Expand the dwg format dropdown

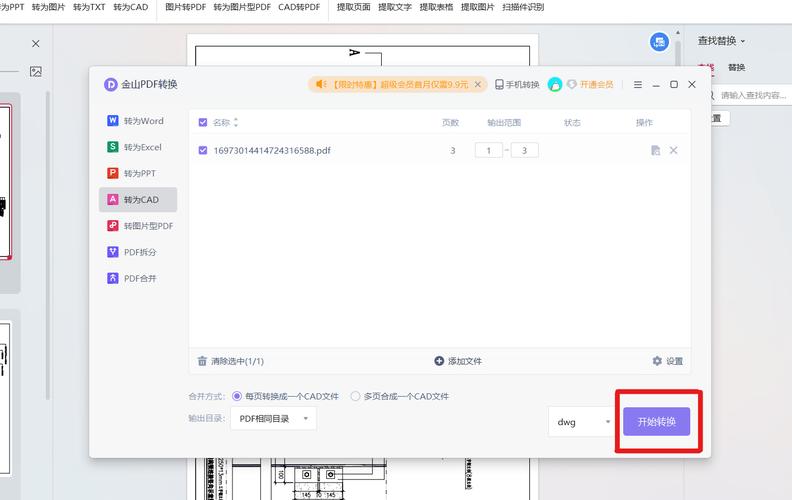(581, 422)
